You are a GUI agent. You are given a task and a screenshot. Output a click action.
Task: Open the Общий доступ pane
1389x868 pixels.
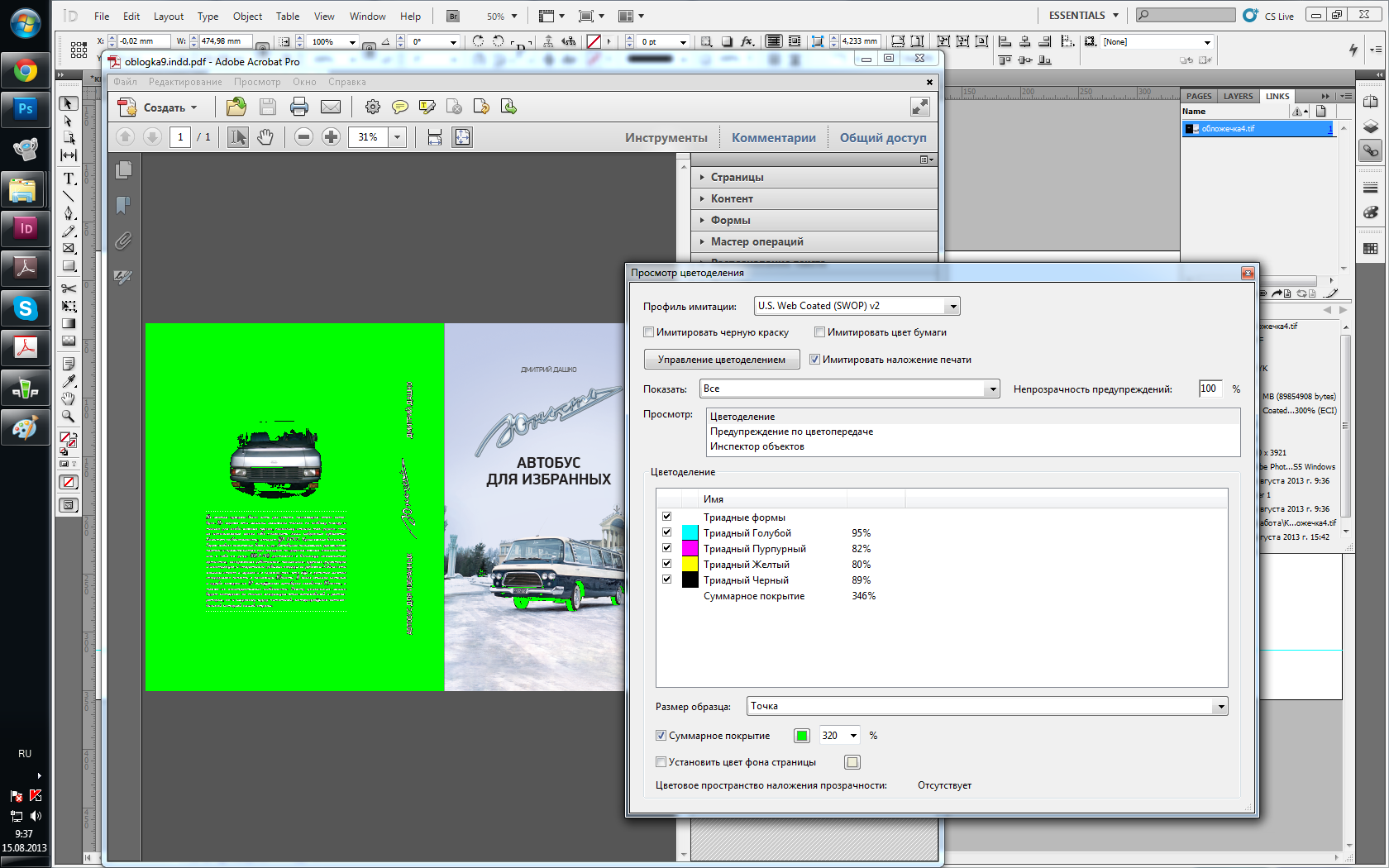pyautogui.click(x=883, y=138)
